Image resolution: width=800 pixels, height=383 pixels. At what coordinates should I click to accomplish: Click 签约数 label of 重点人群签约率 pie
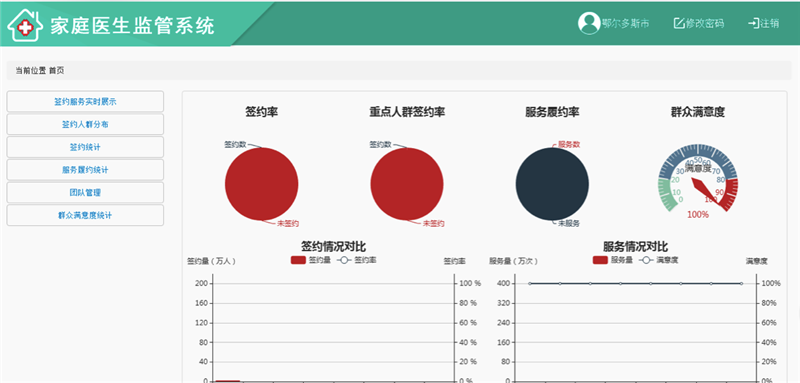[x=381, y=144]
